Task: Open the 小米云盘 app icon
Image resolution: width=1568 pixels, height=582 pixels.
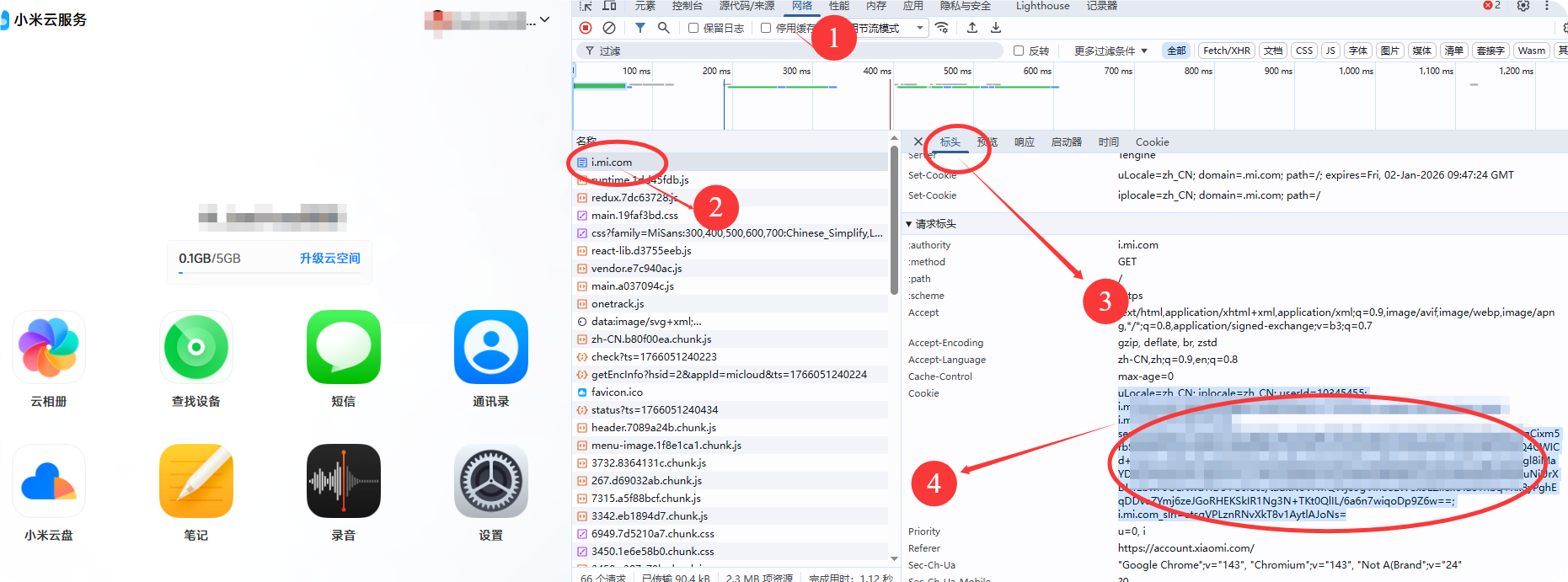Action: pyautogui.click(x=49, y=481)
